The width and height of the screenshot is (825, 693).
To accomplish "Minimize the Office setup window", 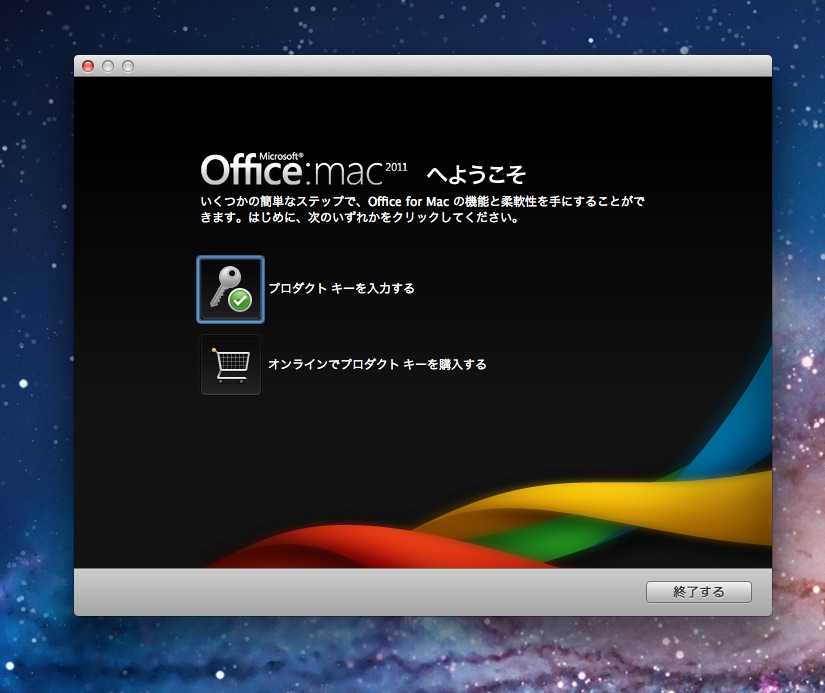I will 108,66.
